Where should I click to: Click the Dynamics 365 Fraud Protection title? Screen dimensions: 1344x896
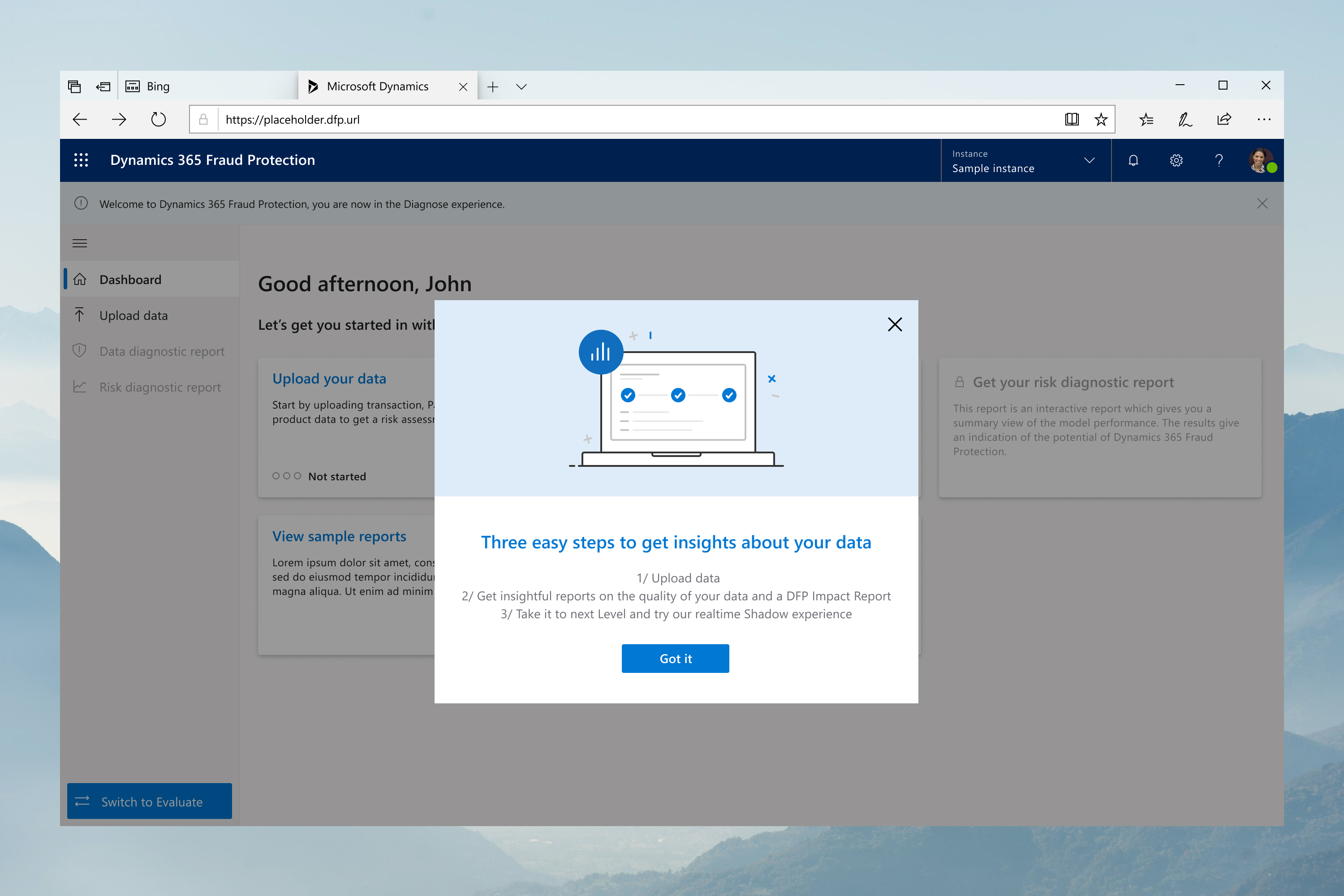212,160
